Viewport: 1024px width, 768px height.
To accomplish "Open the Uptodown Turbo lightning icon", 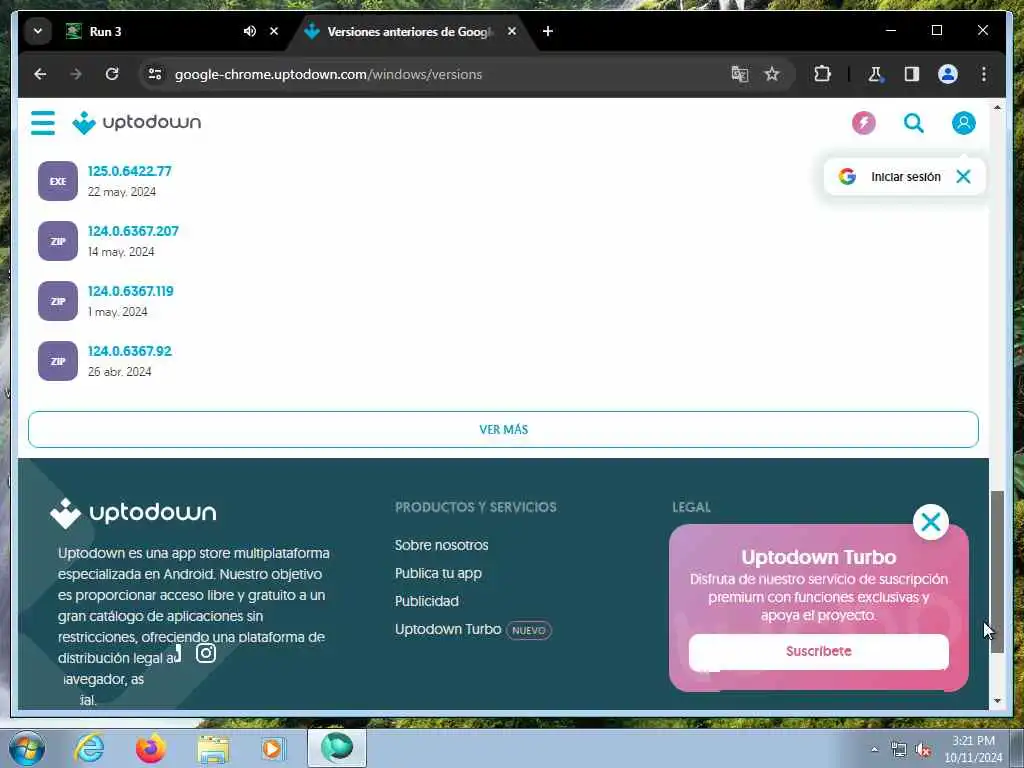I will (x=863, y=123).
